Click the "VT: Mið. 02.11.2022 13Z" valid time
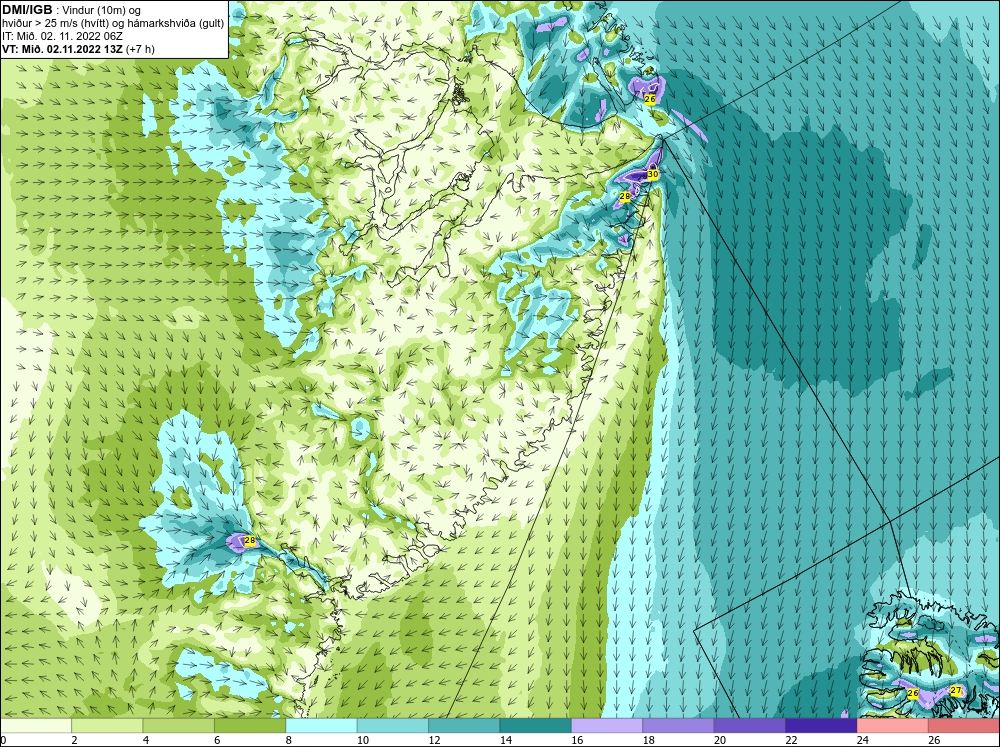 (62, 49)
